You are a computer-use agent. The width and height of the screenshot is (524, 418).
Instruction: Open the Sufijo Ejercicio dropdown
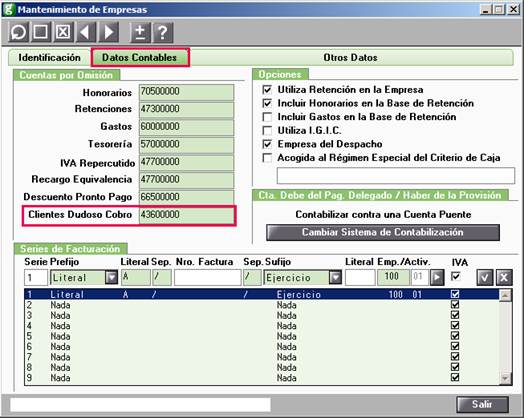(335, 277)
